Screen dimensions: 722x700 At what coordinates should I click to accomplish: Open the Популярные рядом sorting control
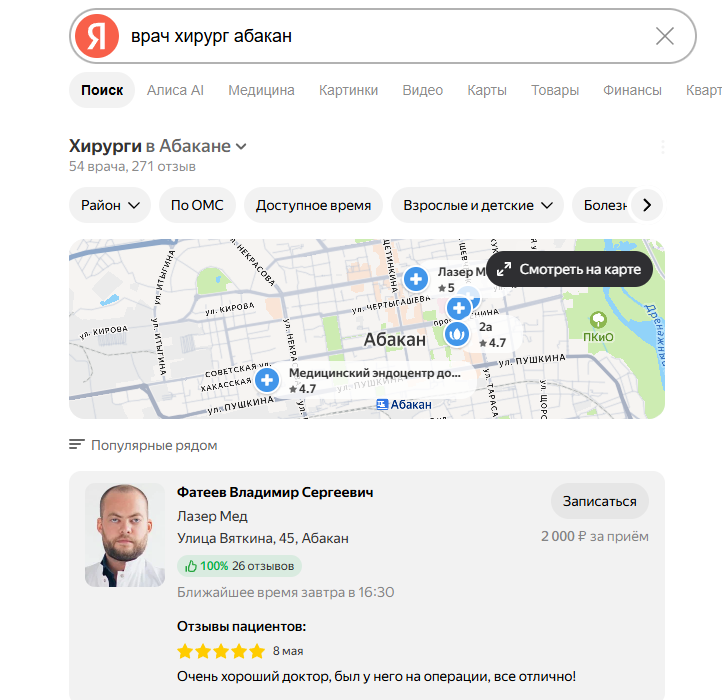(x=143, y=445)
